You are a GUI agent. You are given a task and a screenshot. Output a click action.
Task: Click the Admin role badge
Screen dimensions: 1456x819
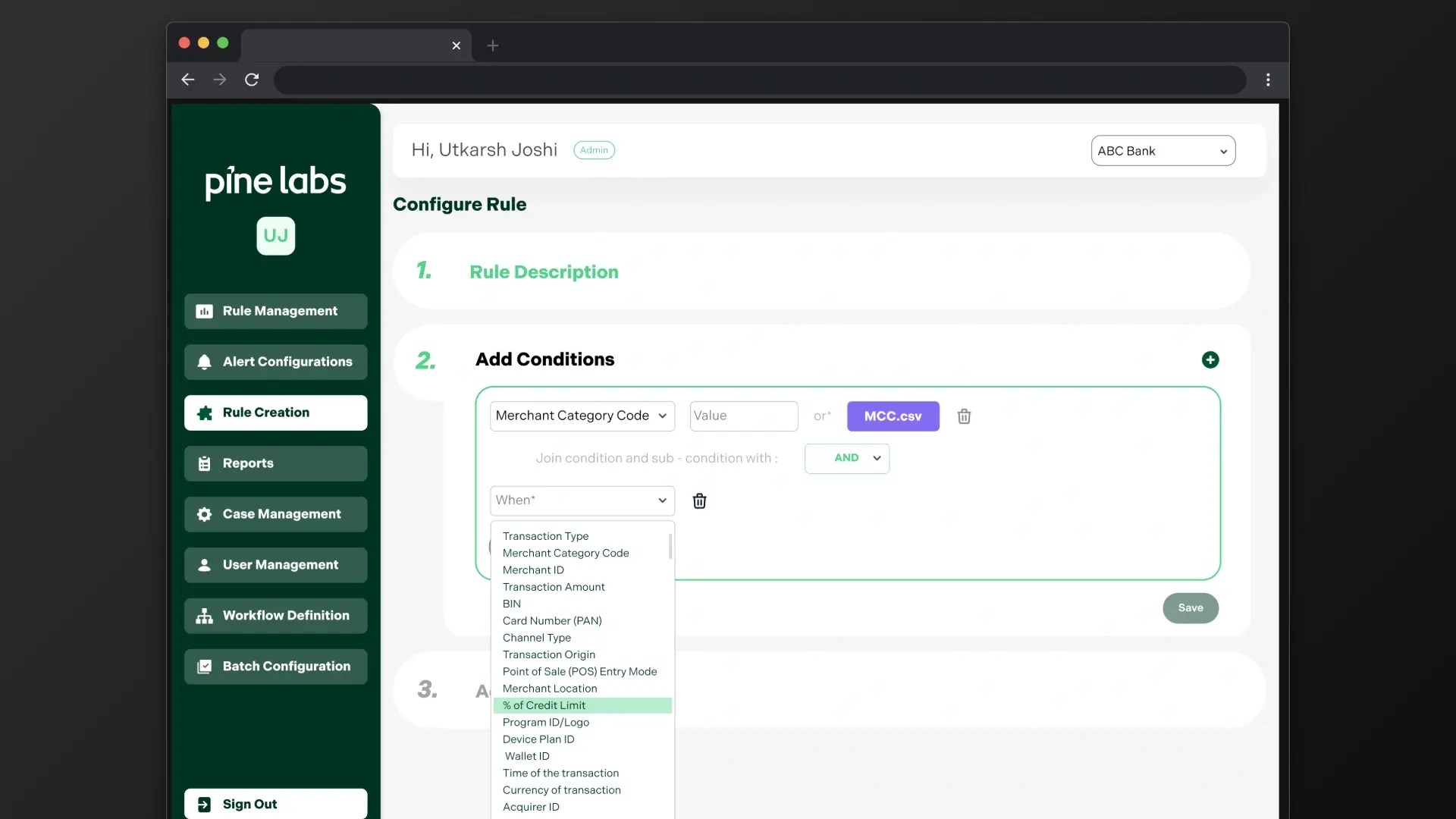594,150
